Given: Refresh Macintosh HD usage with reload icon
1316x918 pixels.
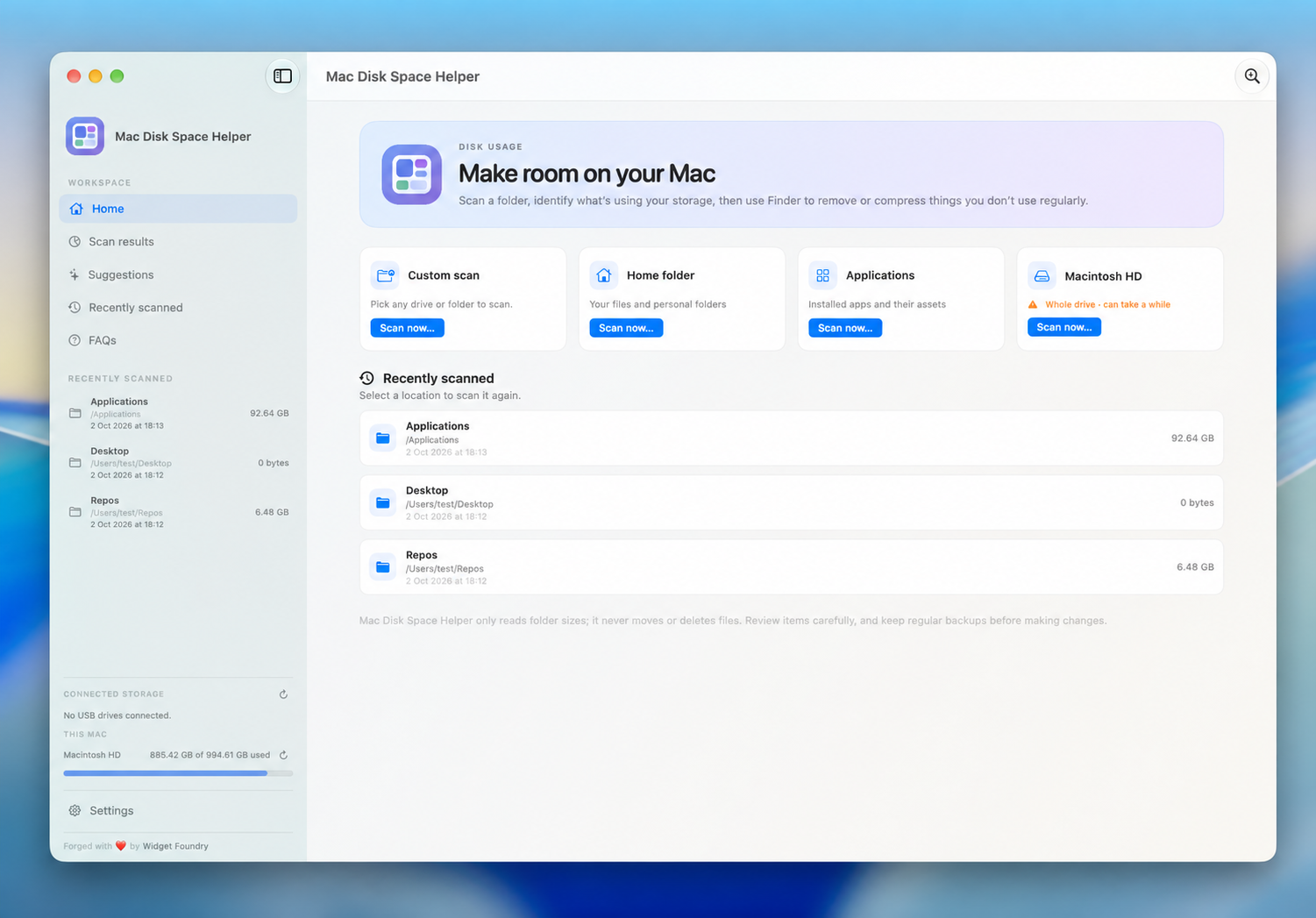Looking at the screenshot, I should 283,755.
